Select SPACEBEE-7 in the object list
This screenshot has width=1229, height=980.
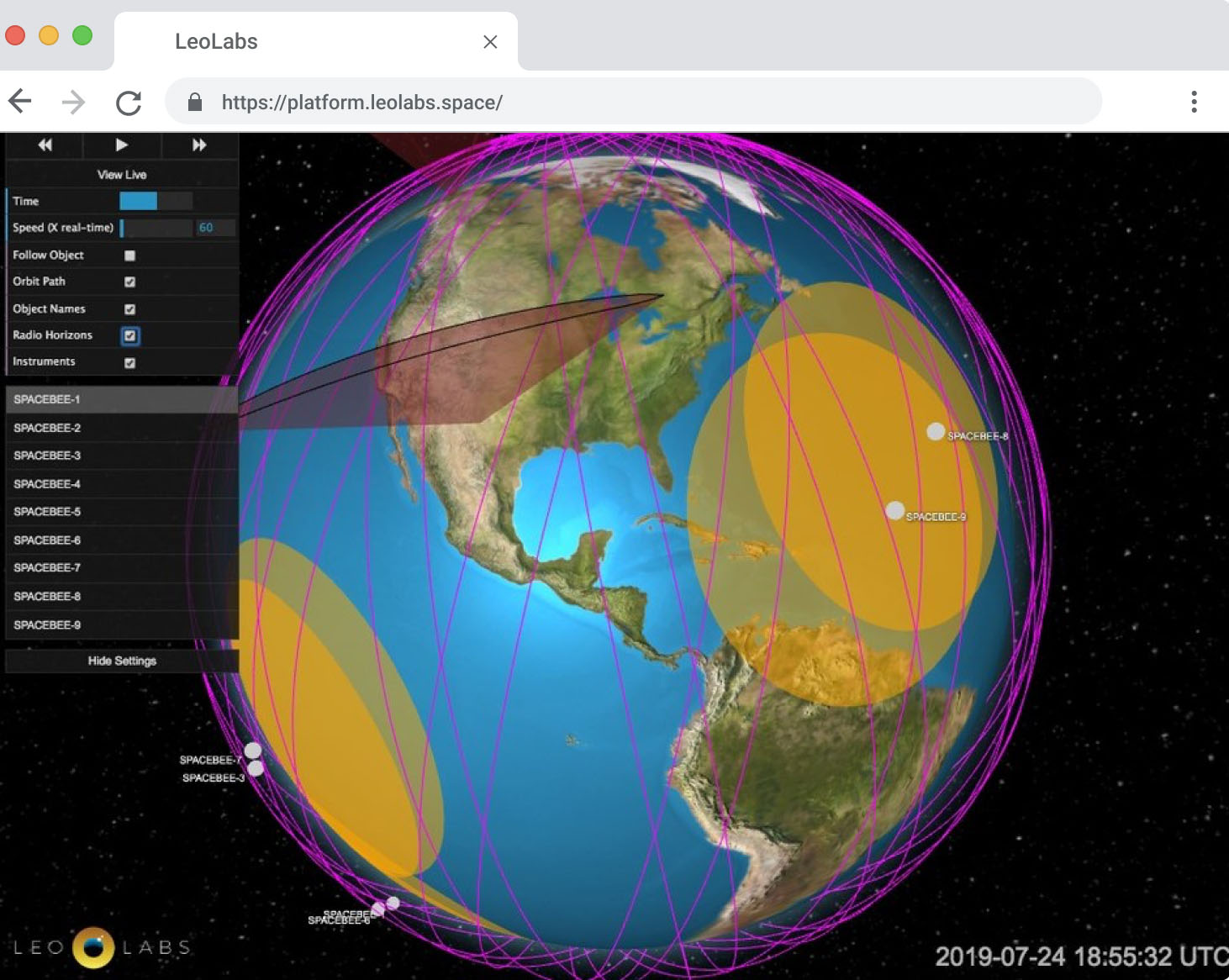pos(122,568)
